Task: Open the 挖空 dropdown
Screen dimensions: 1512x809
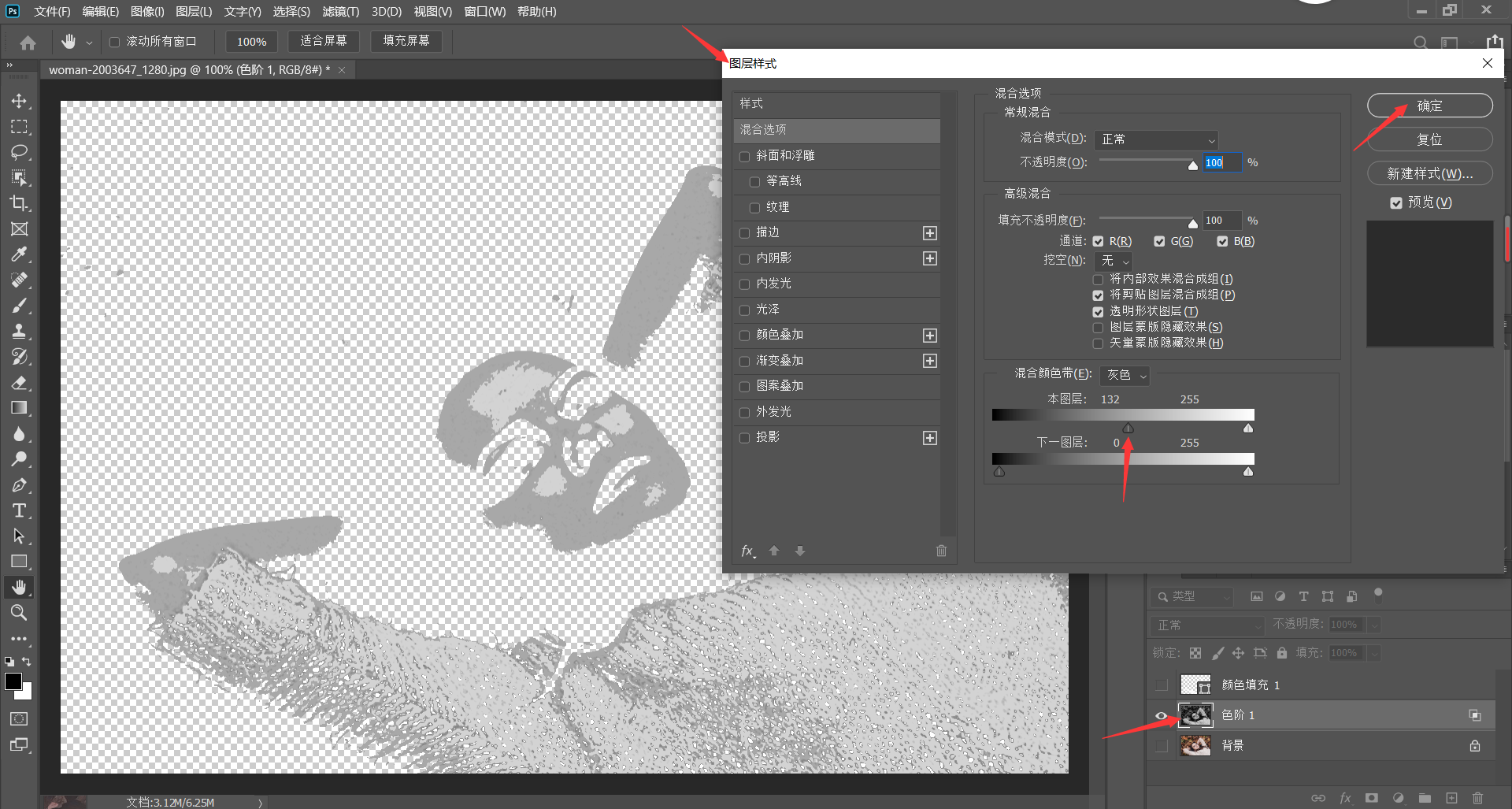Action: [1114, 261]
